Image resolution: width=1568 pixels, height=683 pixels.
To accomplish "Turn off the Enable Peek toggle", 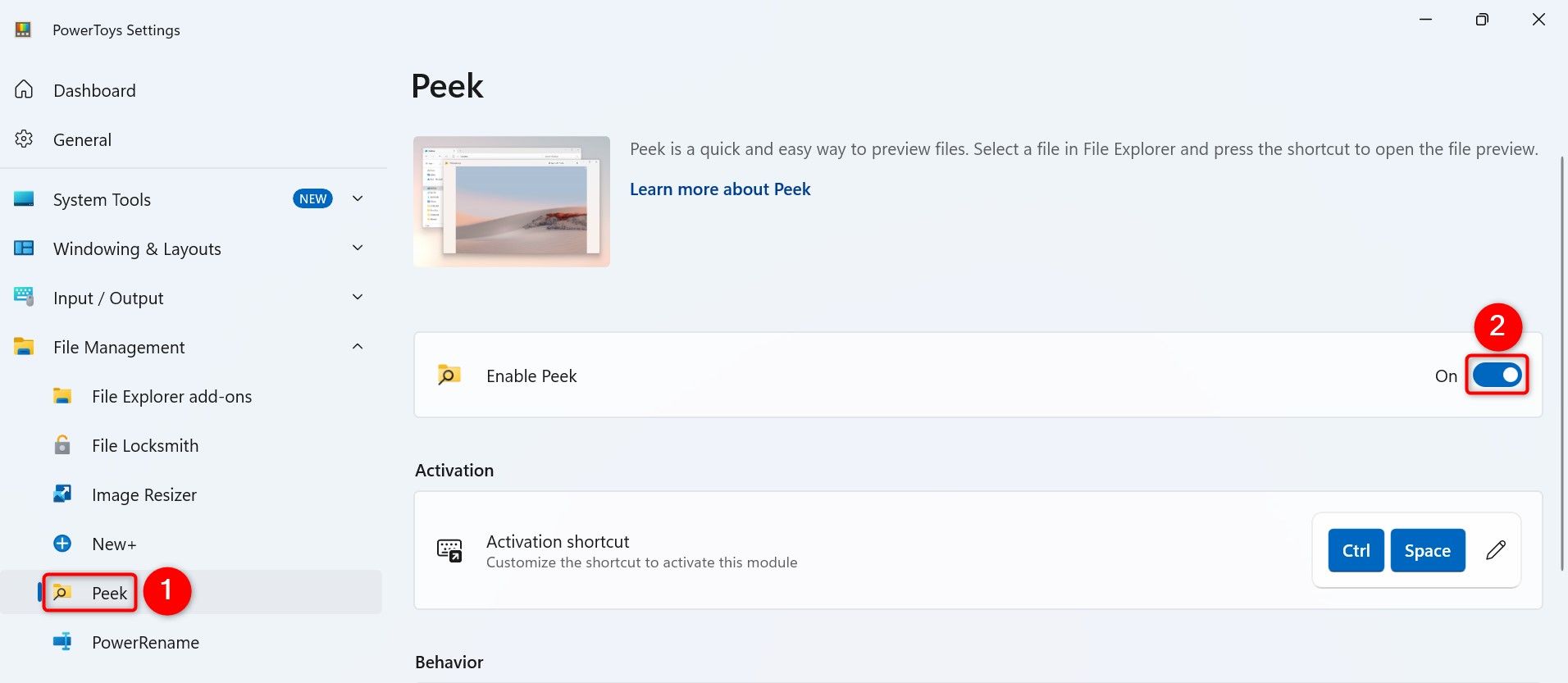I will [1497, 376].
